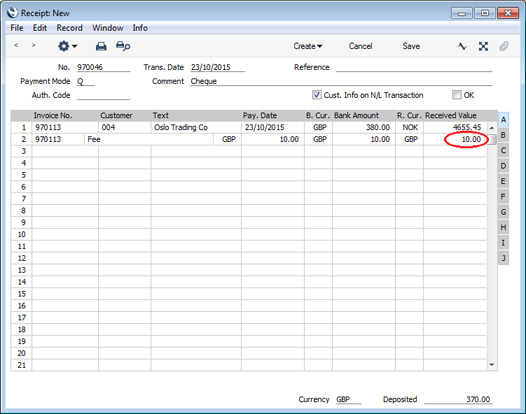The height and width of the screenshot is (414, 526).
Task: Click the Standard ERP logo icon
Action: point(12,13)
